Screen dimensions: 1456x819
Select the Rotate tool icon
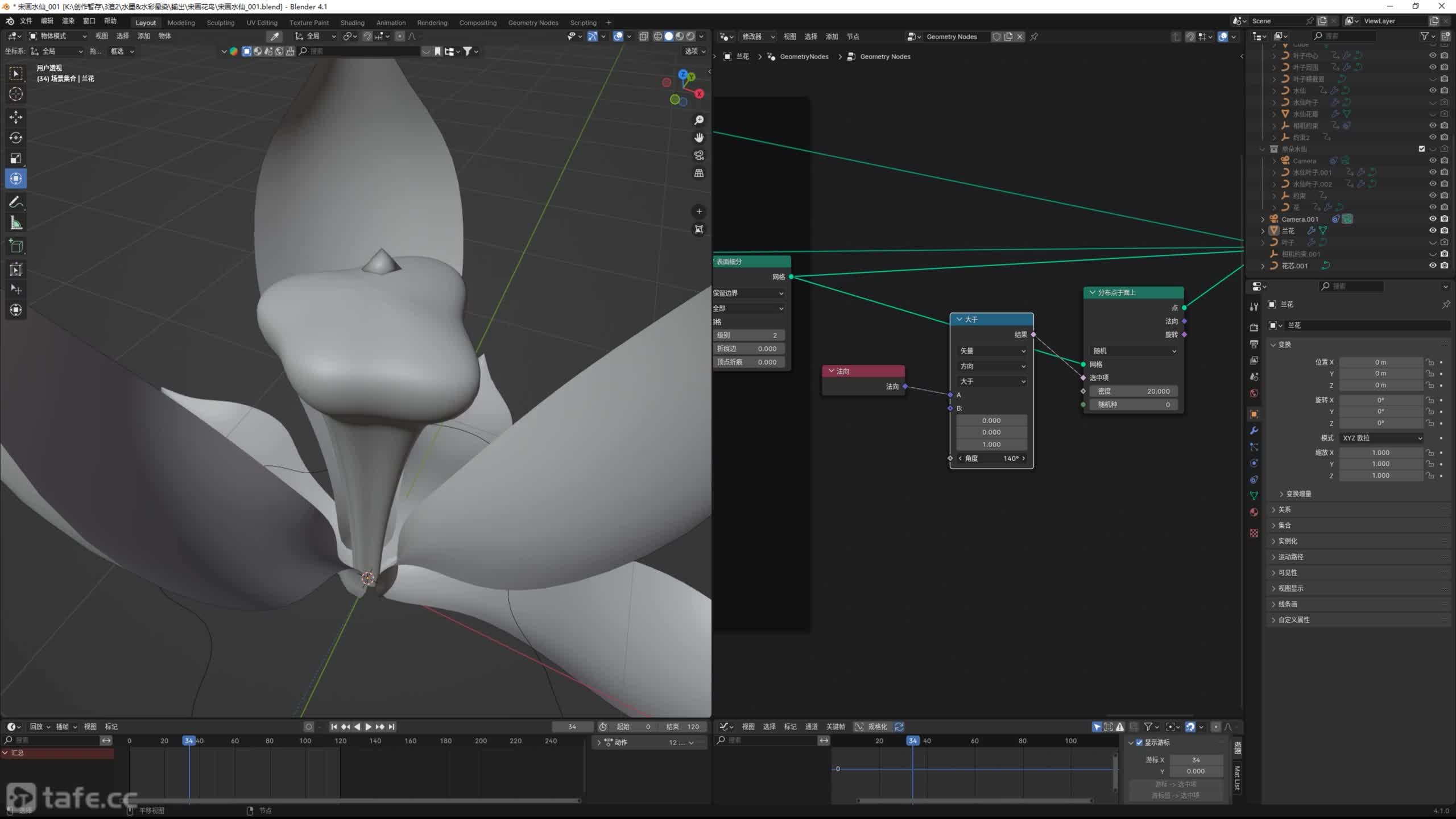(16, 138)
